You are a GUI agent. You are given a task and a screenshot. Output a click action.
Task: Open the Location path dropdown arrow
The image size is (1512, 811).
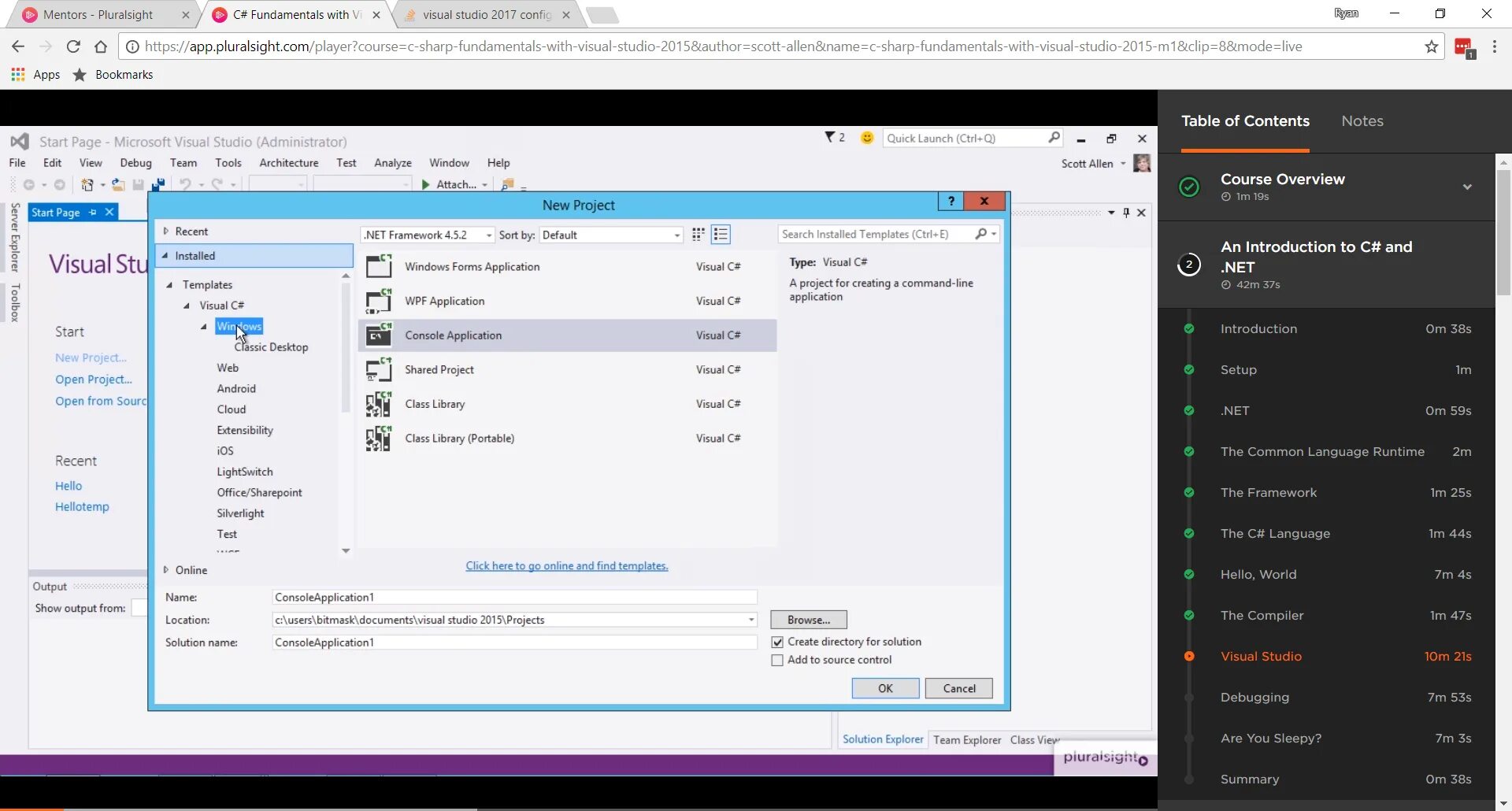pyautogui.click(x=751, y=620)
